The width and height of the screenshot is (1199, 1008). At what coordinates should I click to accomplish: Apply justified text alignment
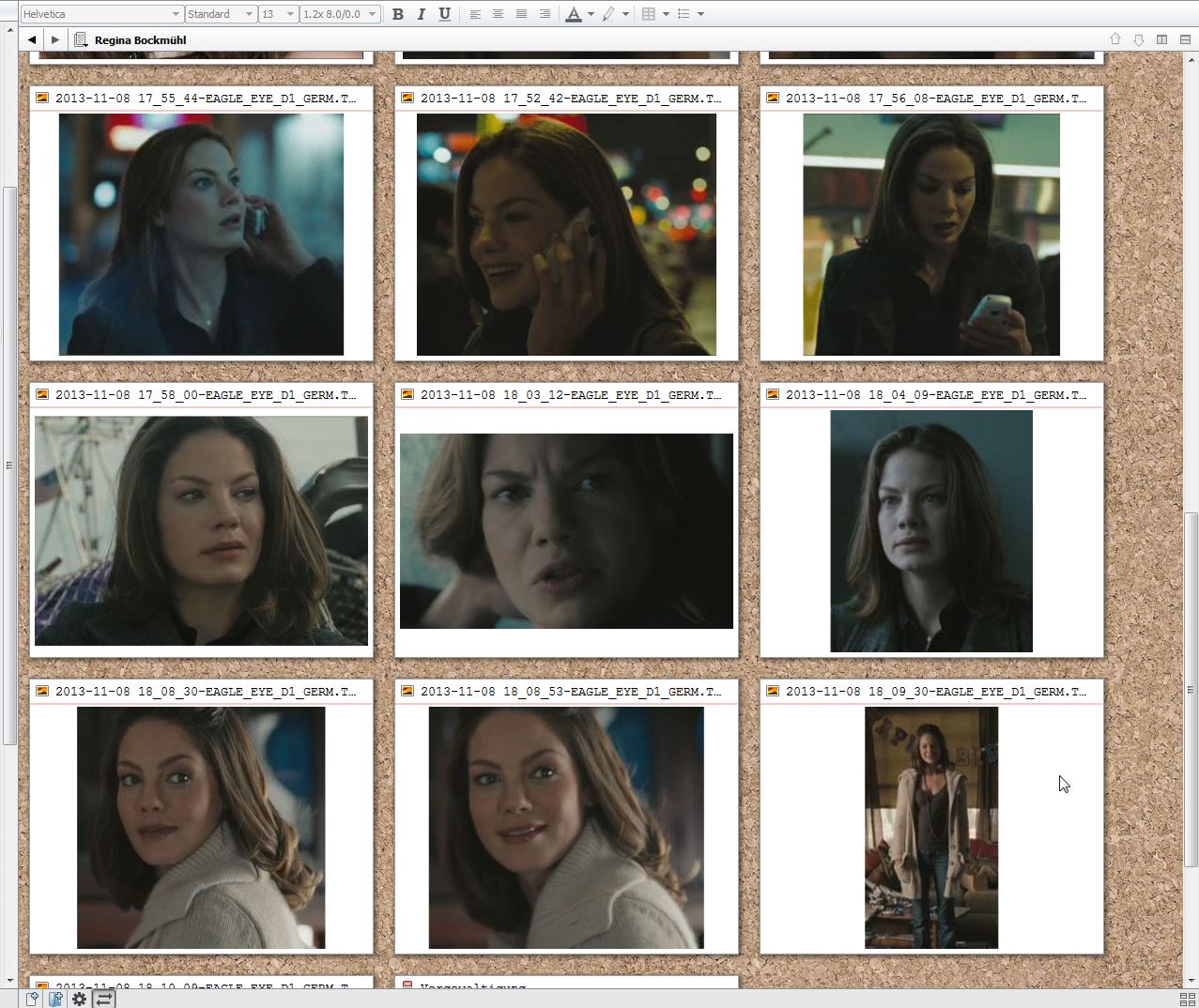[521, 14]
